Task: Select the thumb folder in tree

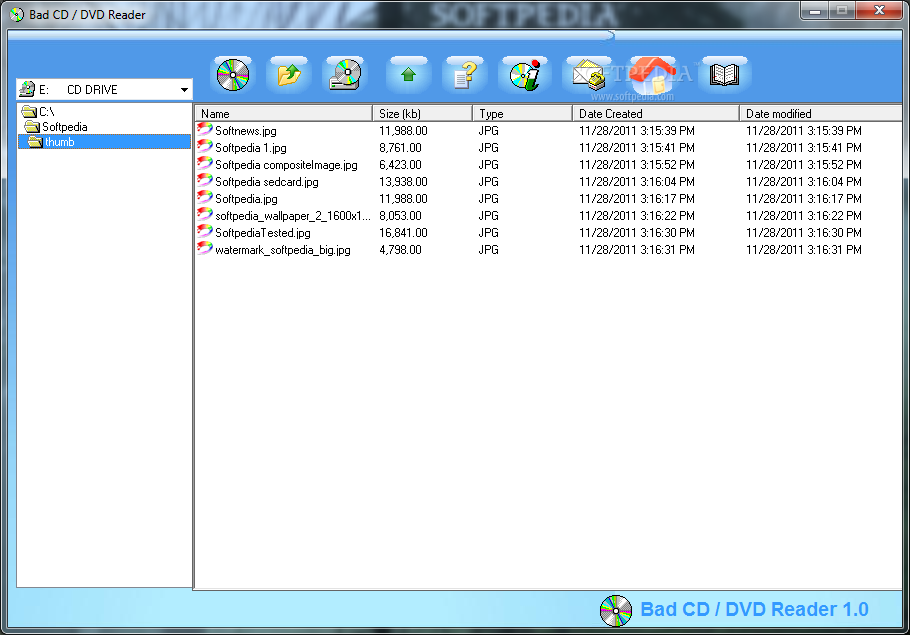Action: pos(104,142)
